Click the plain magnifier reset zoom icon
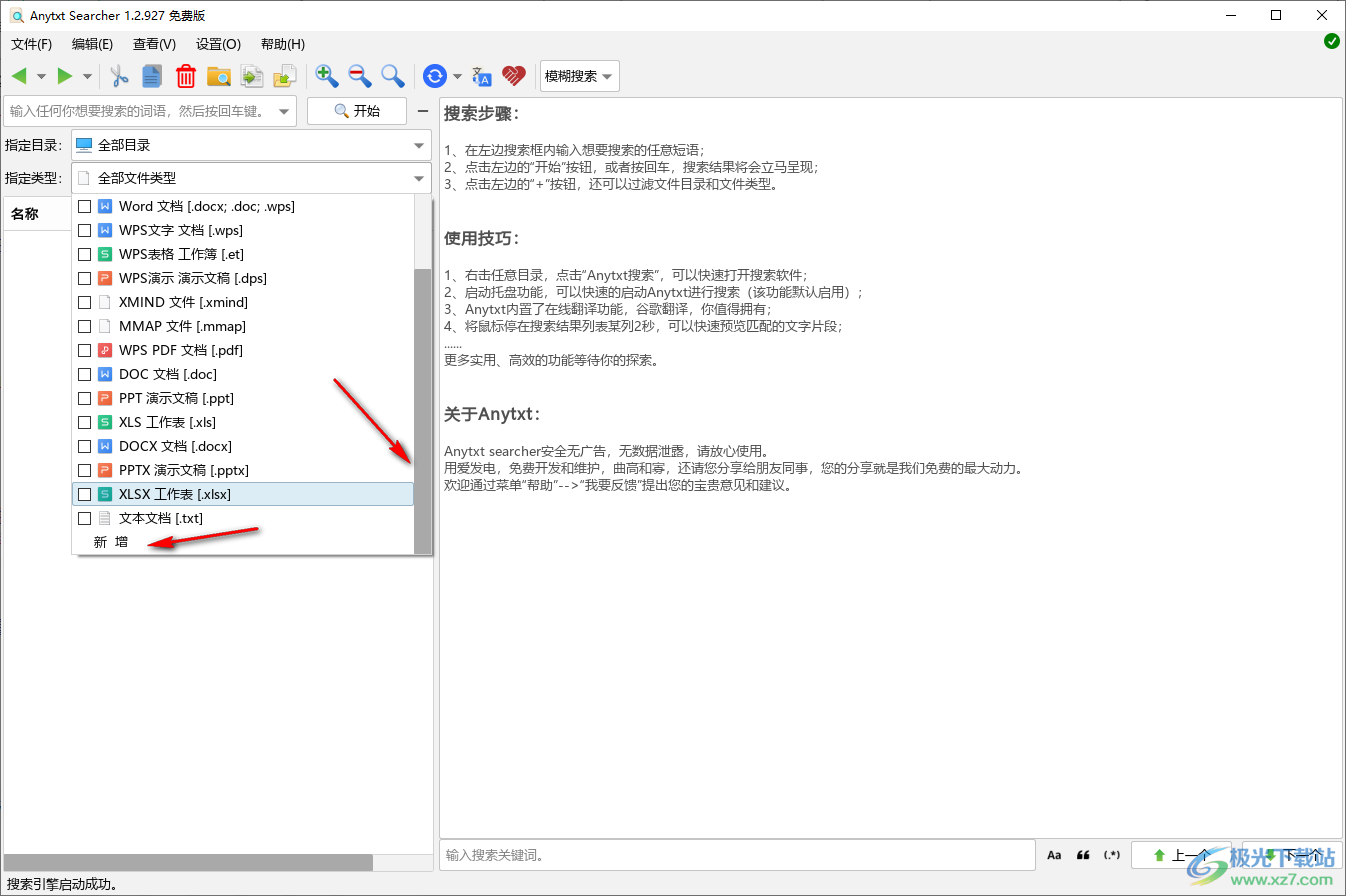 pyautogui.click(x=393, y=76)
